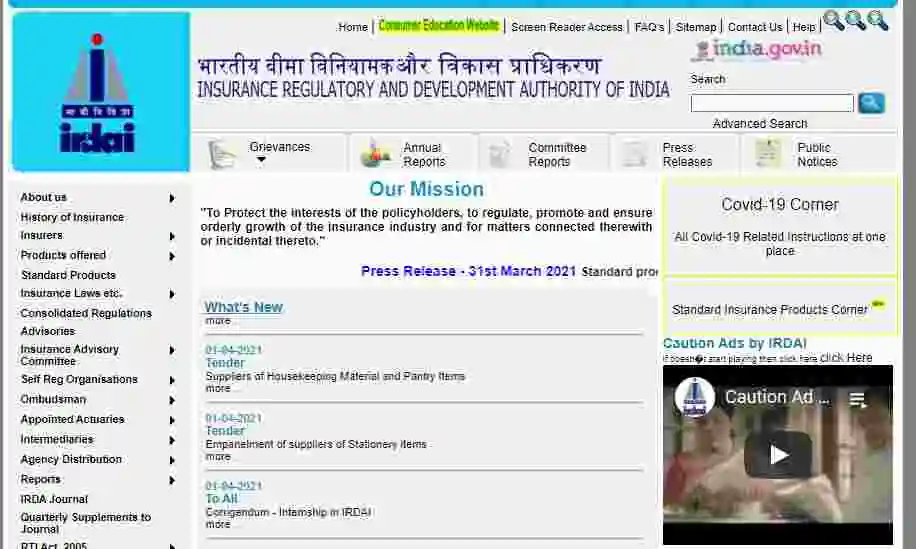916x549 pixels.
Task: Open Quarterly Supplements to Journal
Action: [x=85, y=523]
